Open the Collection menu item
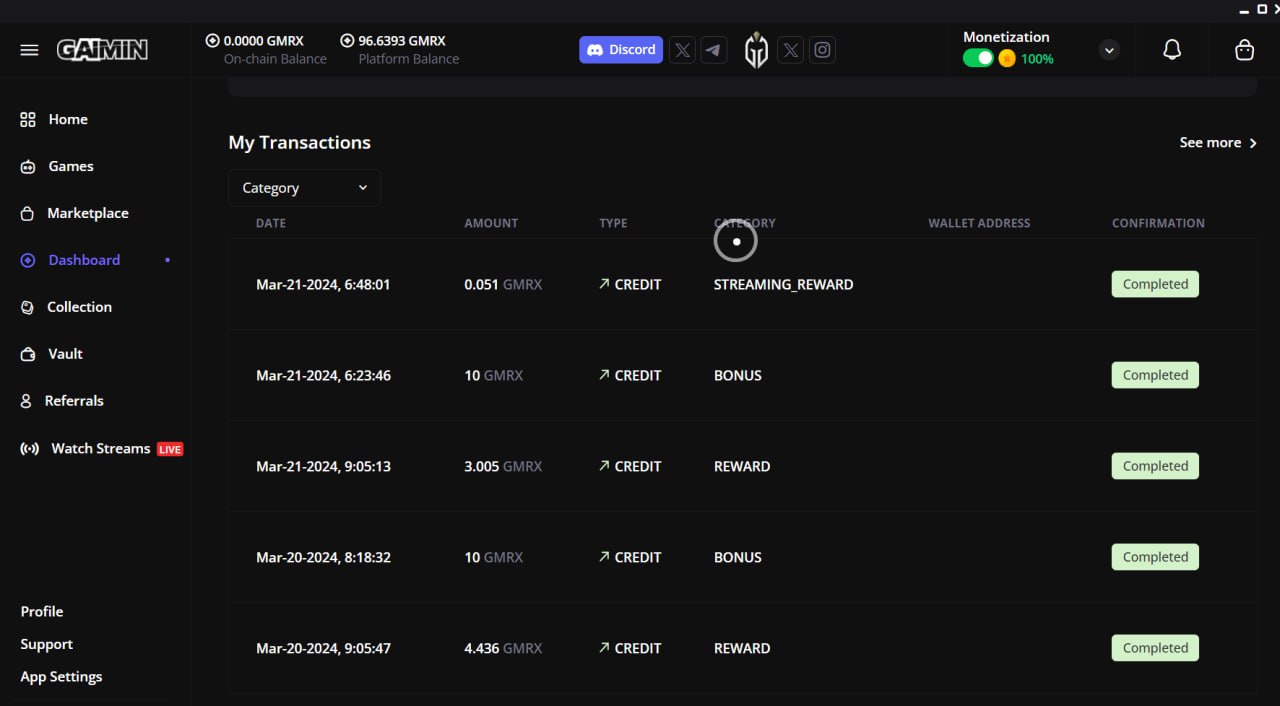 (x=79, y=307)
